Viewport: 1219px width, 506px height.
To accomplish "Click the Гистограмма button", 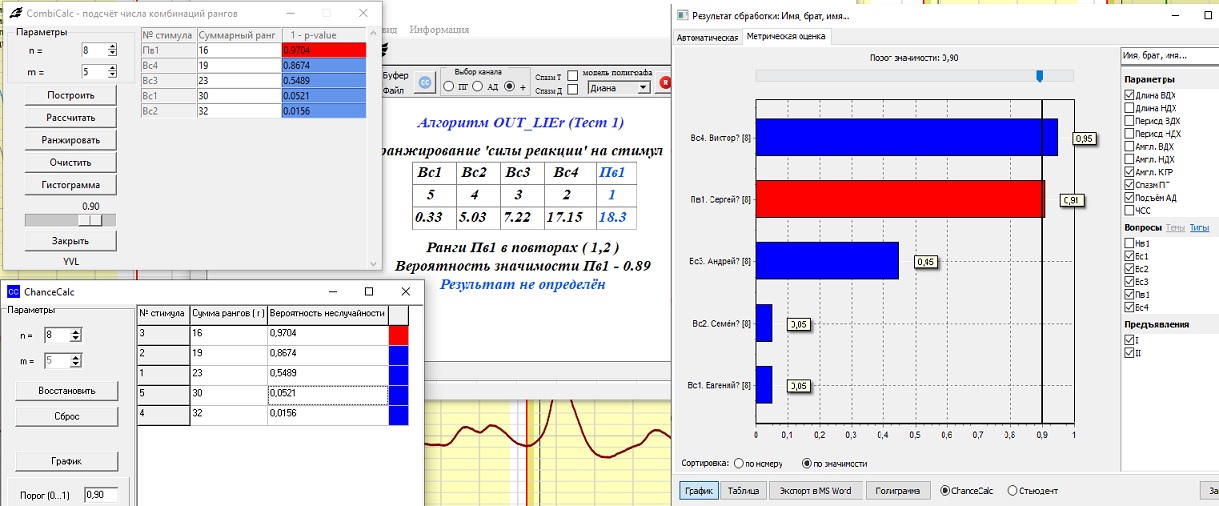I will pos(71,185).
